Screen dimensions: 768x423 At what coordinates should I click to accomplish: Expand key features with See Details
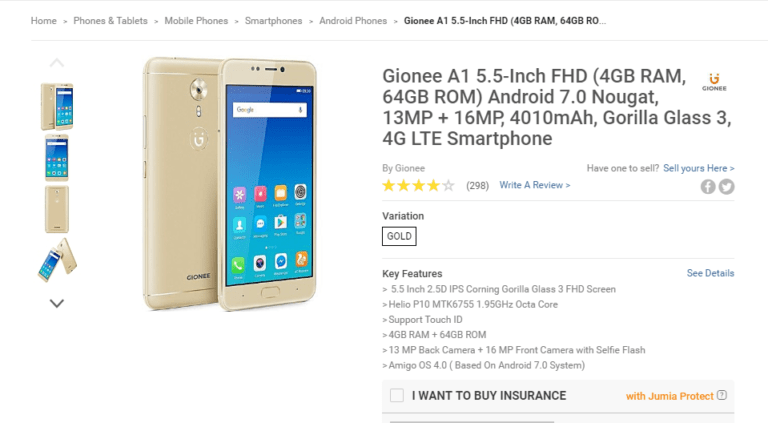(710, 273)
